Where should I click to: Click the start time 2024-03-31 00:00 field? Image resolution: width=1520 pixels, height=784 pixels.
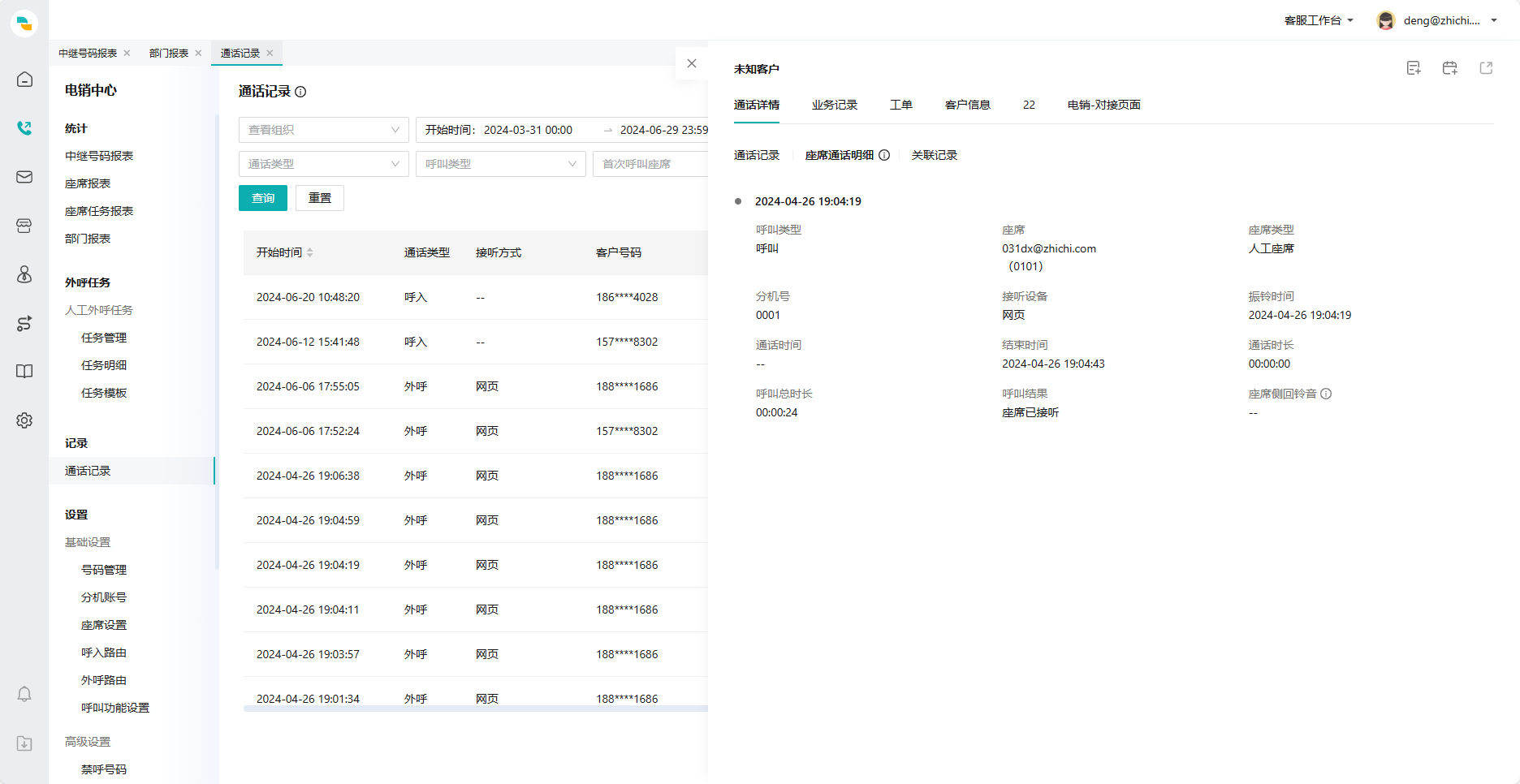click(528, 130)
